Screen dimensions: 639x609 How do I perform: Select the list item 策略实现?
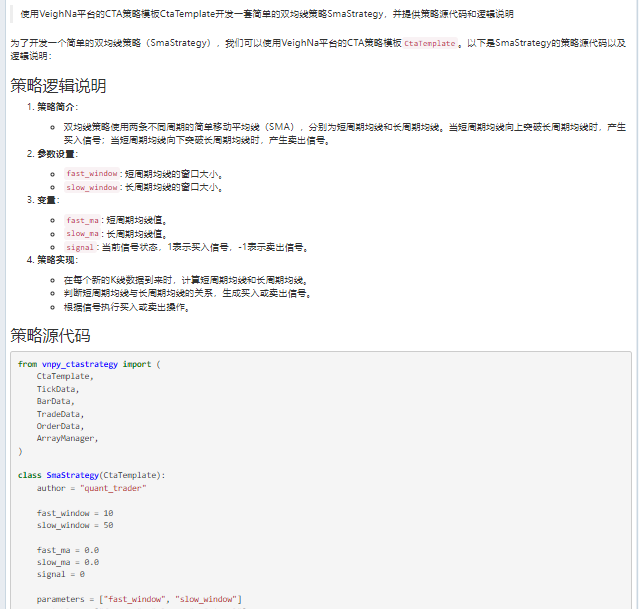[57, 260]
